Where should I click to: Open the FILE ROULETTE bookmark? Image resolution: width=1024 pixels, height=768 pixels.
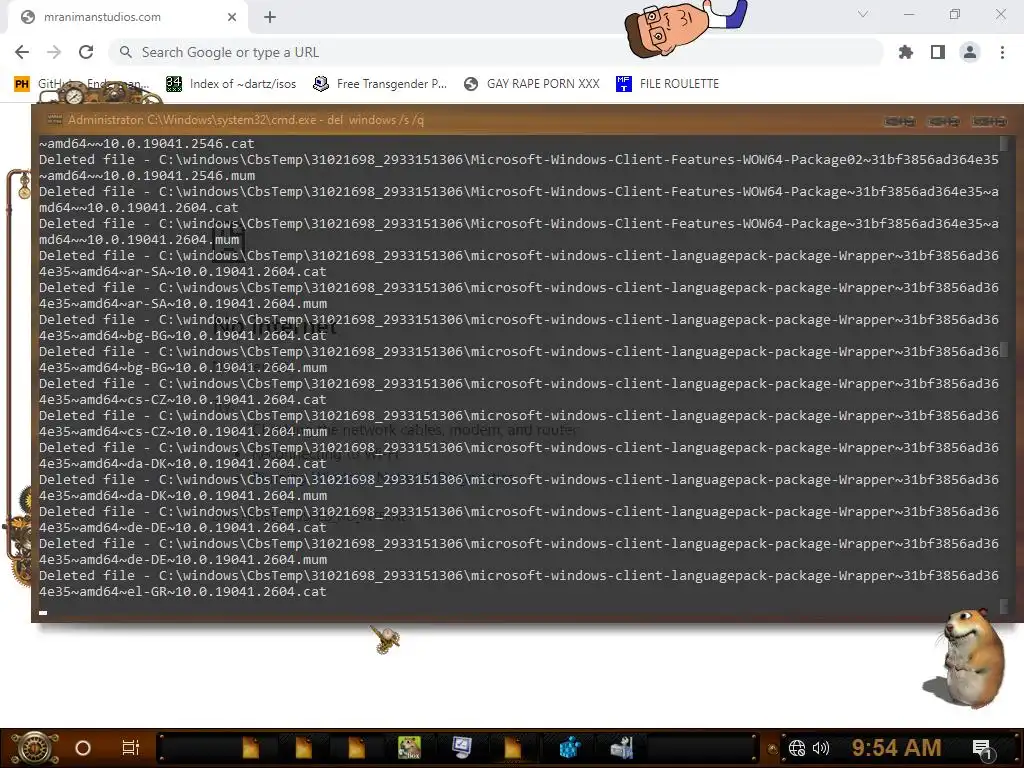click(667, 84)
